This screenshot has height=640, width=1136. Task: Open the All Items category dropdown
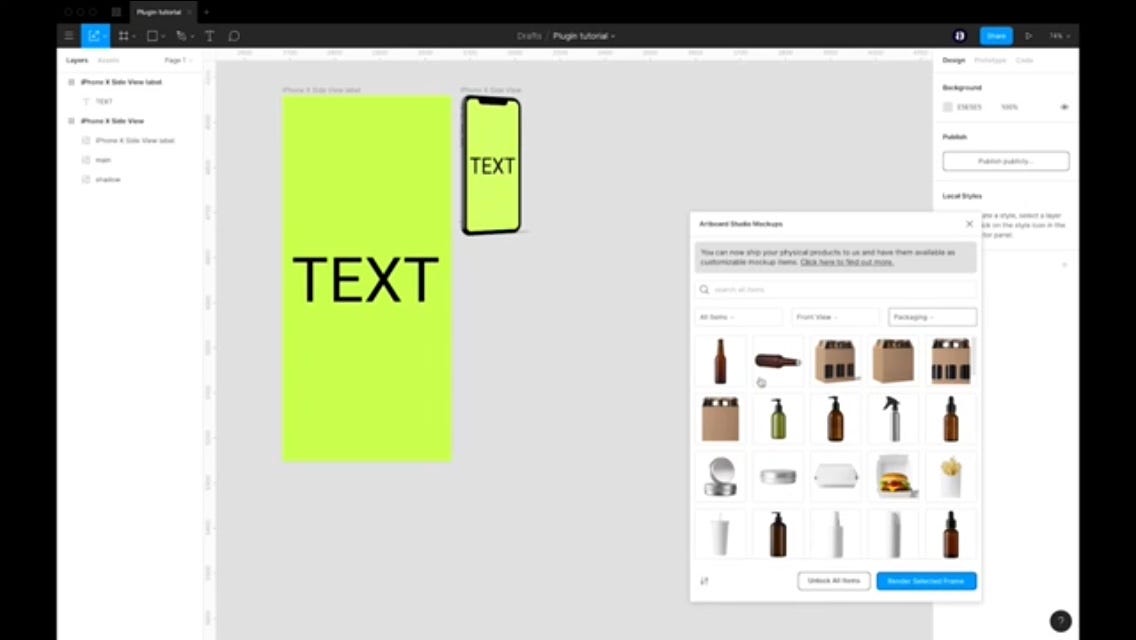pyautogui.click(x=736, y=317)
